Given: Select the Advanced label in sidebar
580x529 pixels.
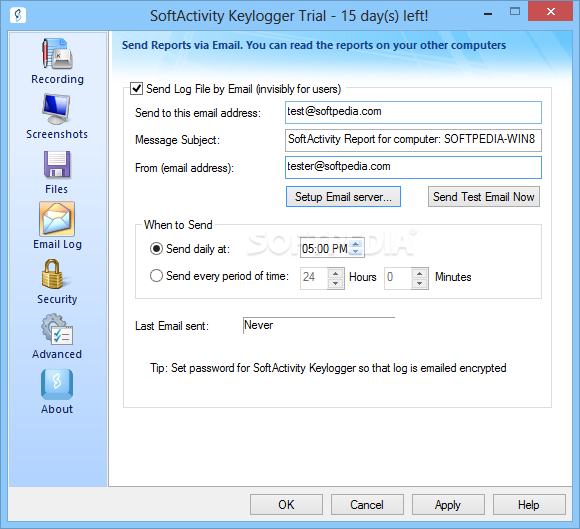Looking at the screenshot, I should (x=57, y=354).
